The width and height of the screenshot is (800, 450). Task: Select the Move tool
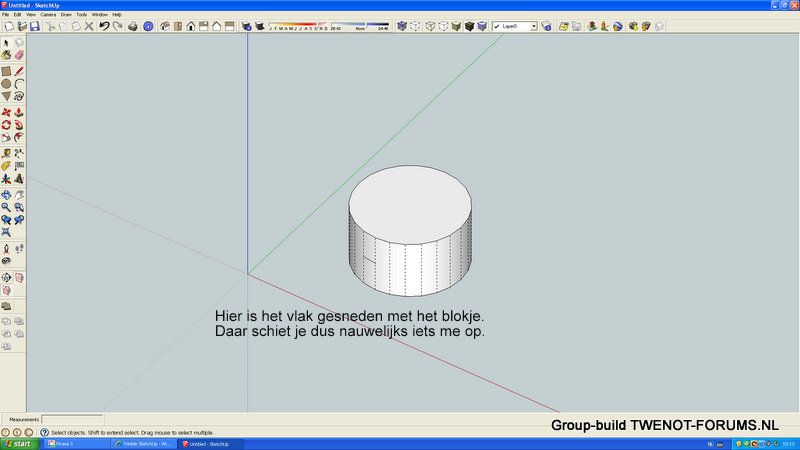(6, 112)
